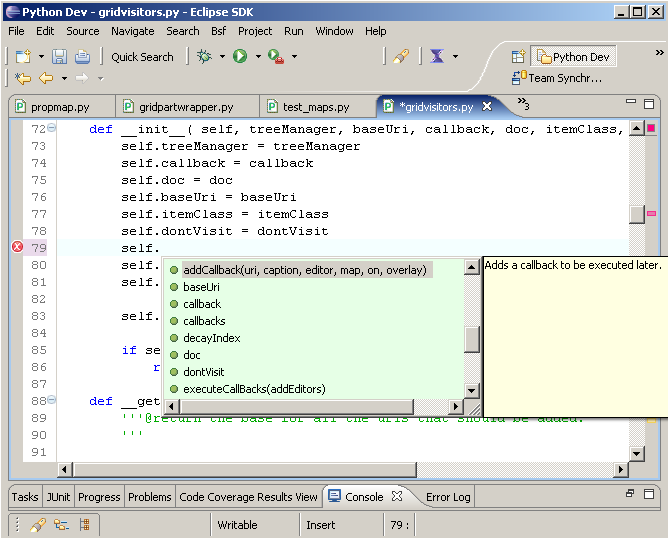Click the green Run button icon
The width and height of the screenshot is (668, 538).
tap(240, 57)
